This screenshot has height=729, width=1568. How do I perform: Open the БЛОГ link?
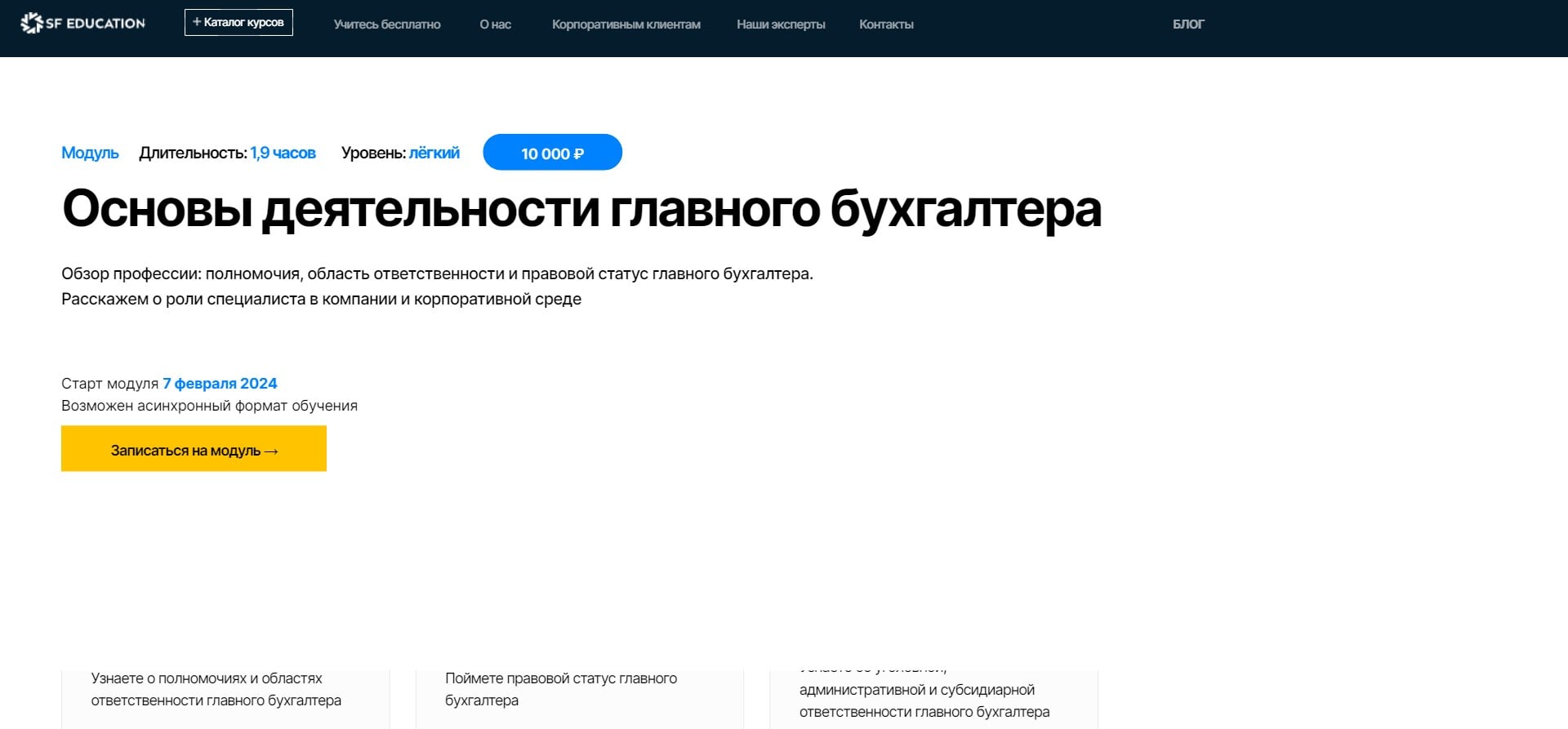coord(1187,24)
